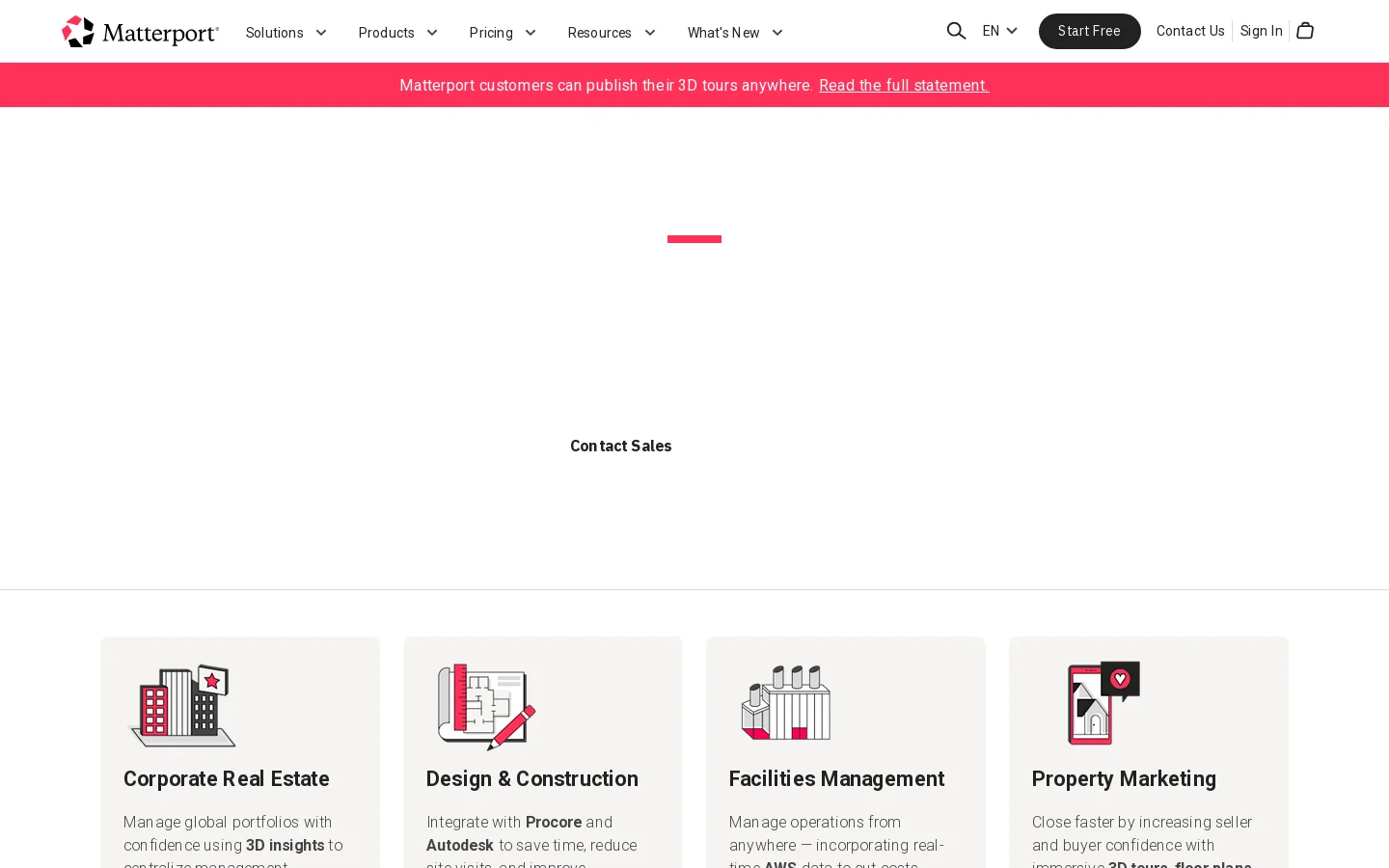1389x868 pixels.
Task: Open the shopping bag cart icon
Action: [1305, 31]
